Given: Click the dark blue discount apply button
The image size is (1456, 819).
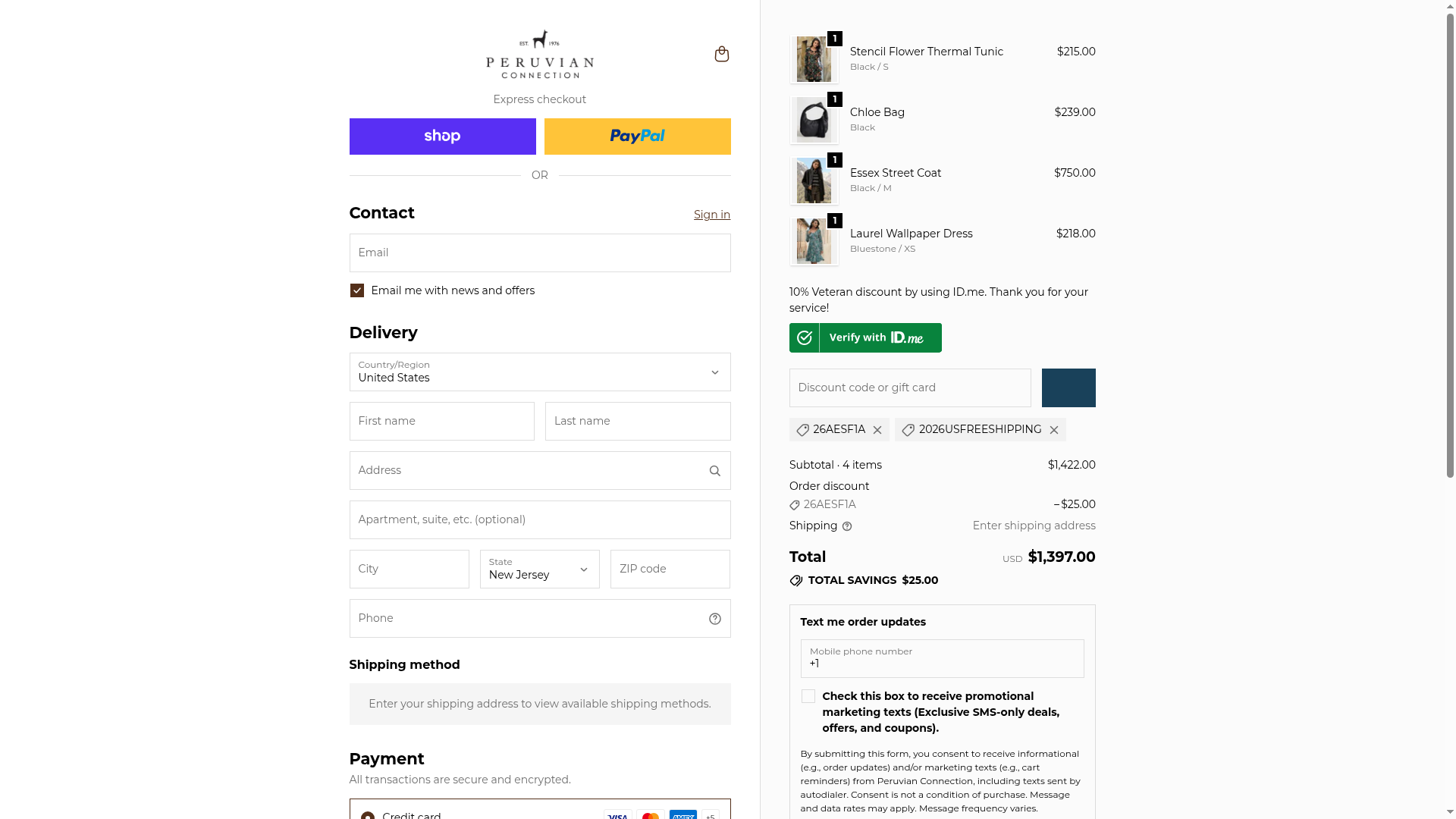Looking at the screenshot, I should [x=1068, y=388].
